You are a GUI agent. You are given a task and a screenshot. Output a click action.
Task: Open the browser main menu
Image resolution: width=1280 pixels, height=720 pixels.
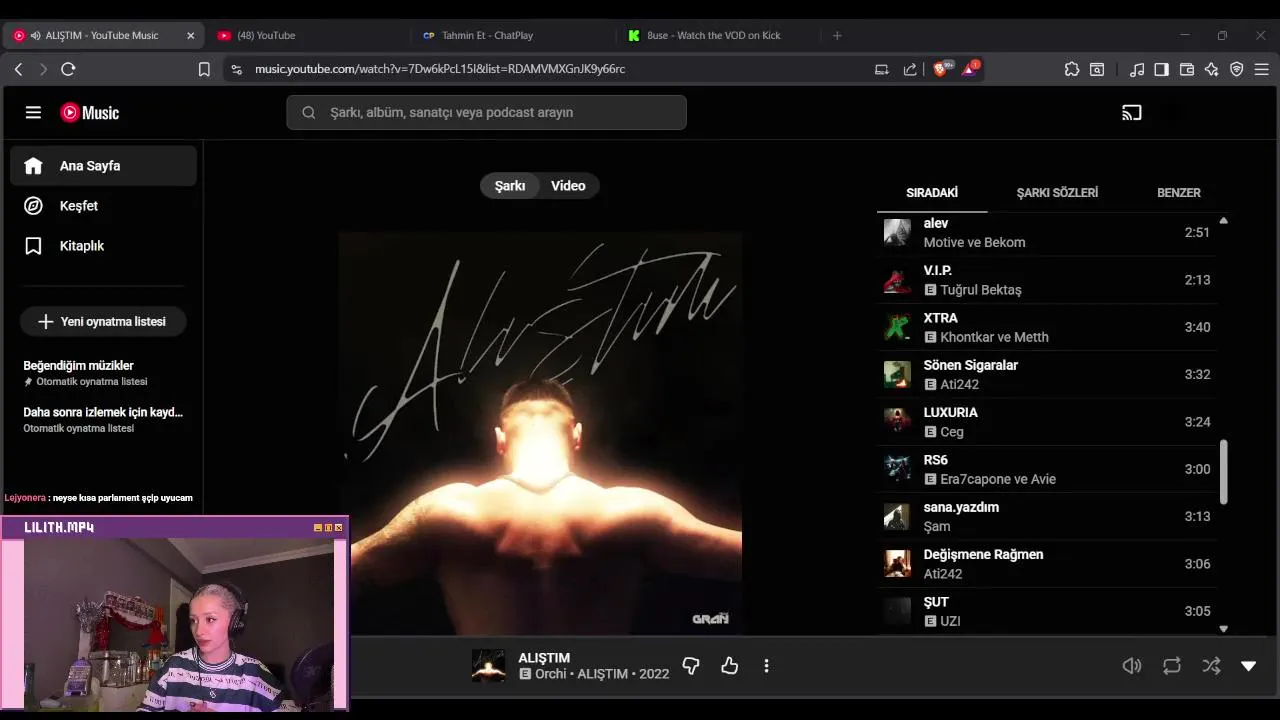pos(1262,69)
